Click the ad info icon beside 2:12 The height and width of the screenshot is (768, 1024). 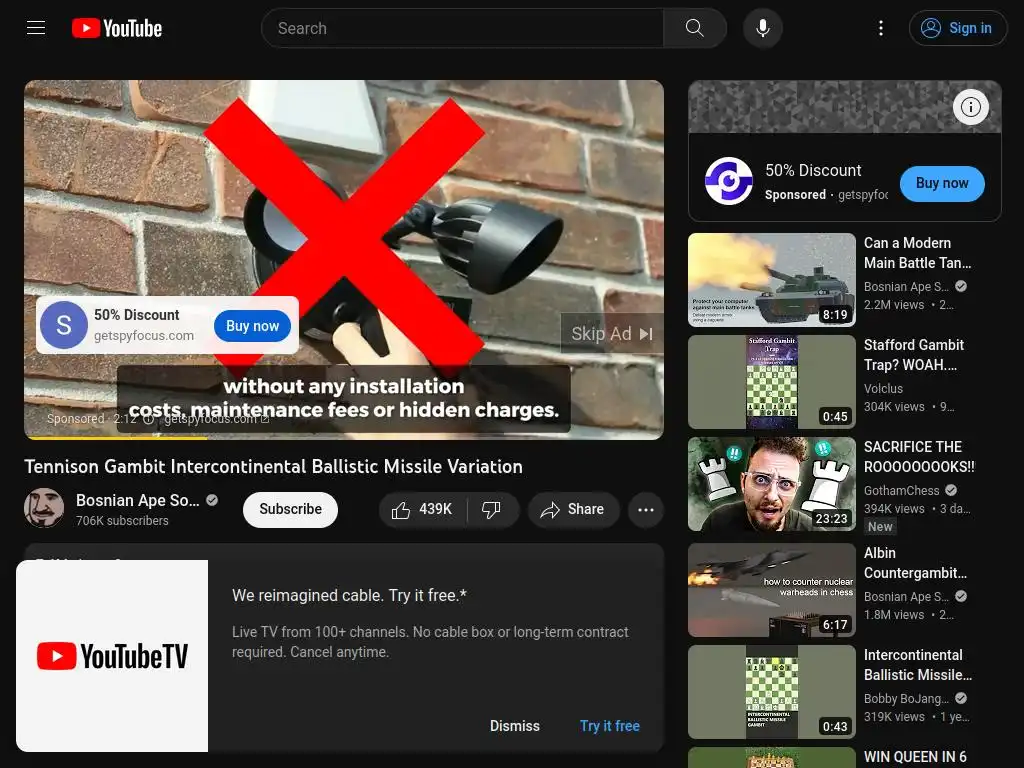click(149, 419)
